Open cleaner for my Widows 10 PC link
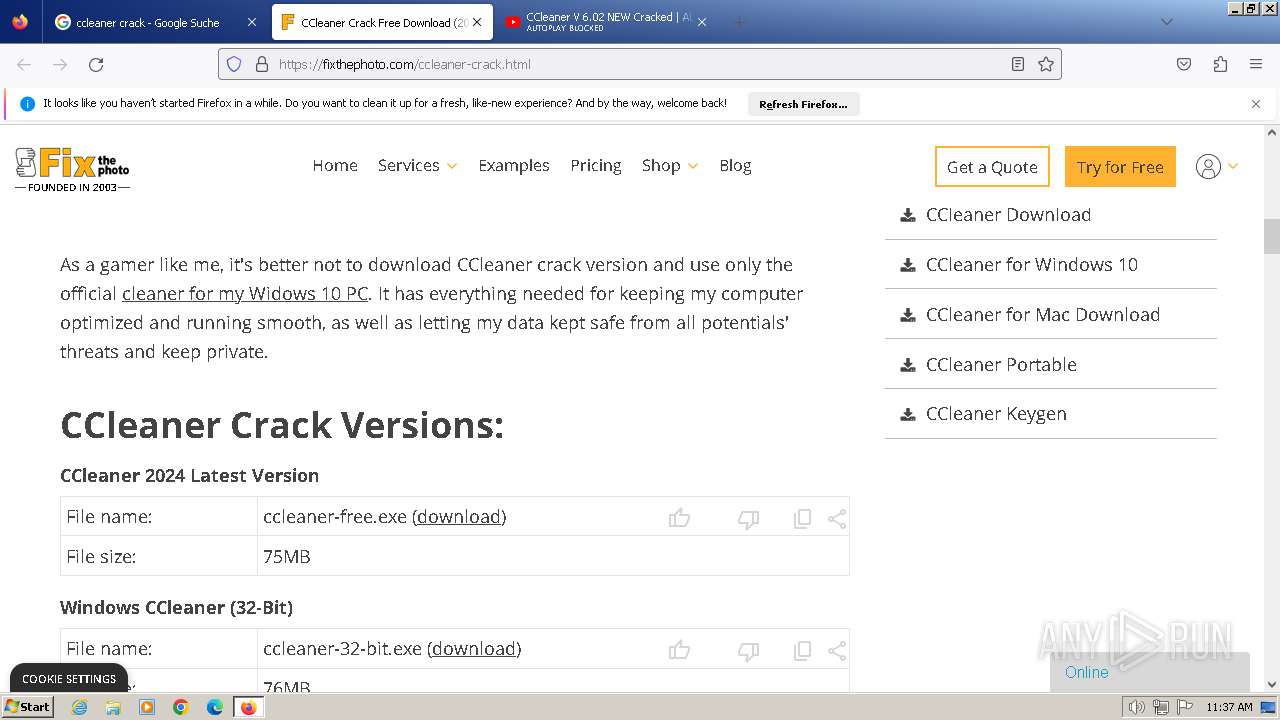Image resolution: width=1280 pixels, height=720 pixels. click(245, 294)
